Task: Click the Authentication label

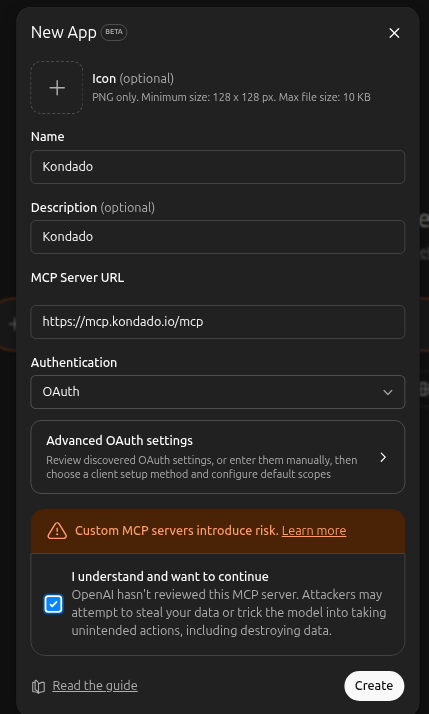Action: [x=74, y=362]
